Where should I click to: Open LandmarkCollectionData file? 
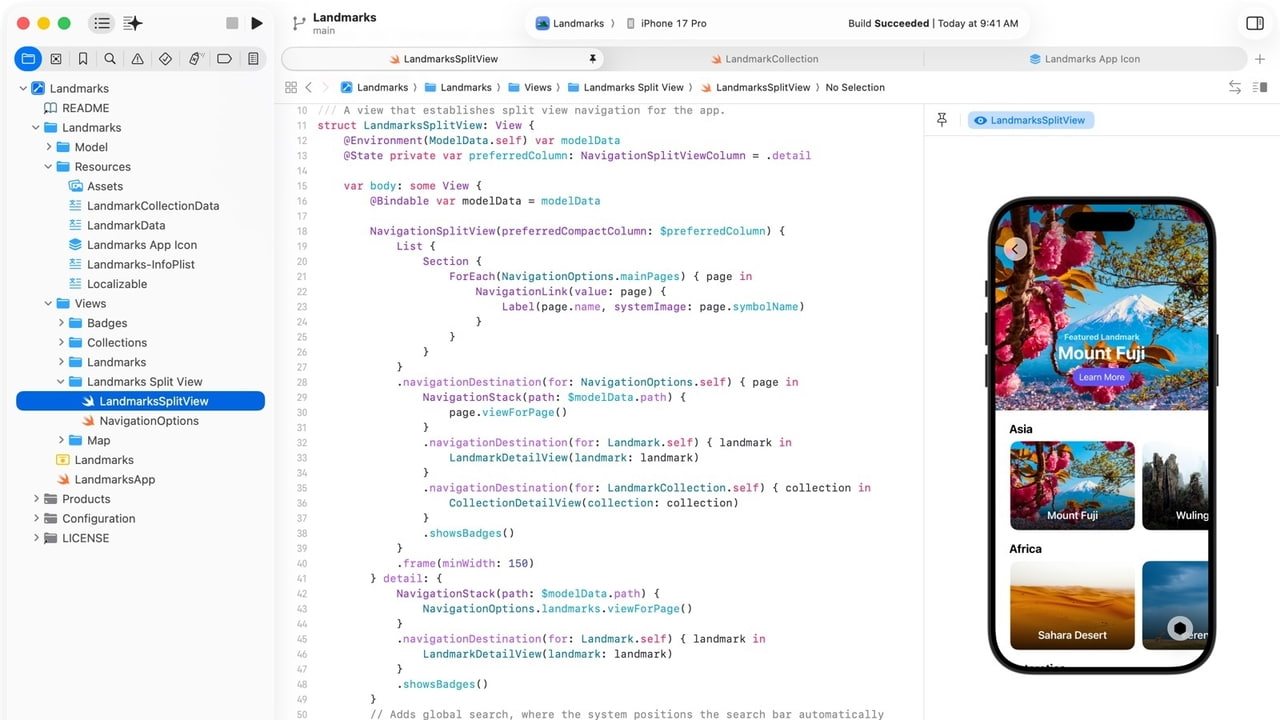point(143,205)
